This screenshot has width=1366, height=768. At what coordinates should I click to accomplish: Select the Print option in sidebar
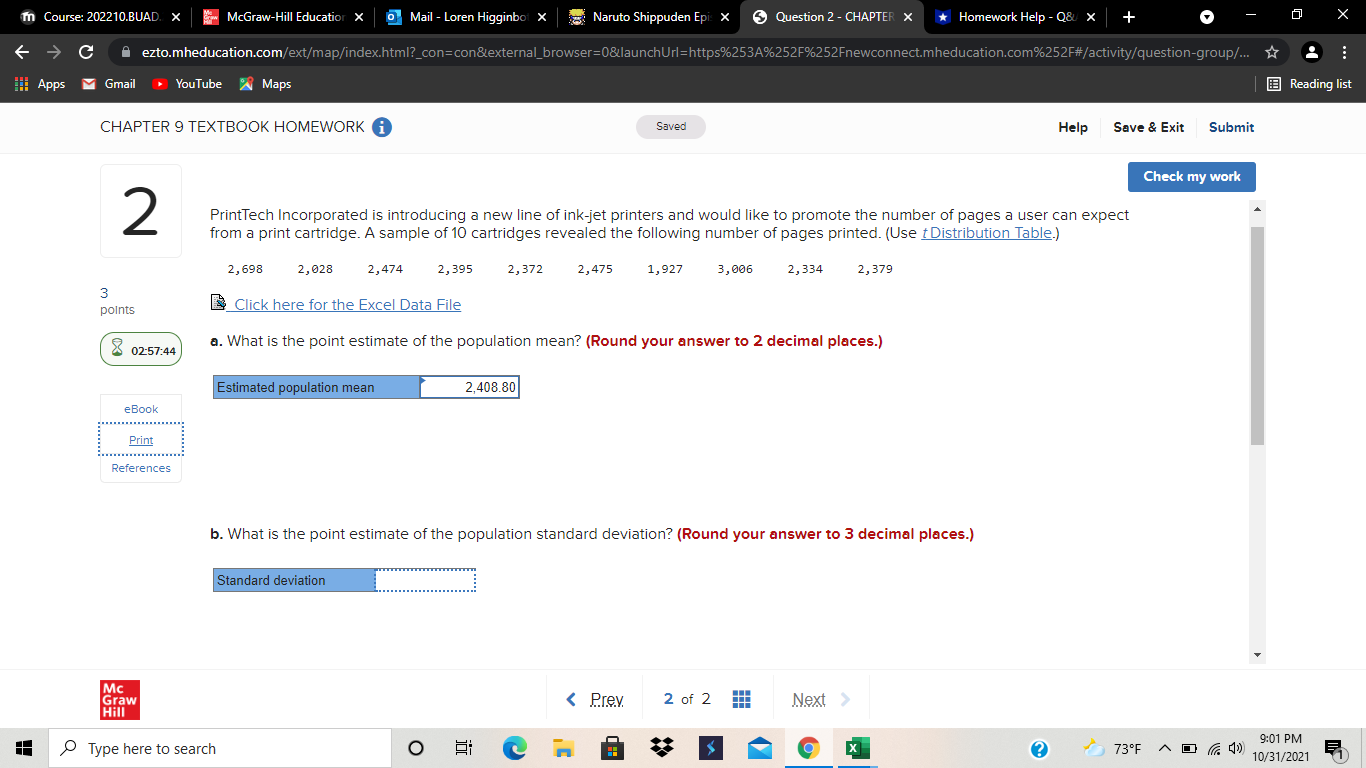click(x=140, y=440)
